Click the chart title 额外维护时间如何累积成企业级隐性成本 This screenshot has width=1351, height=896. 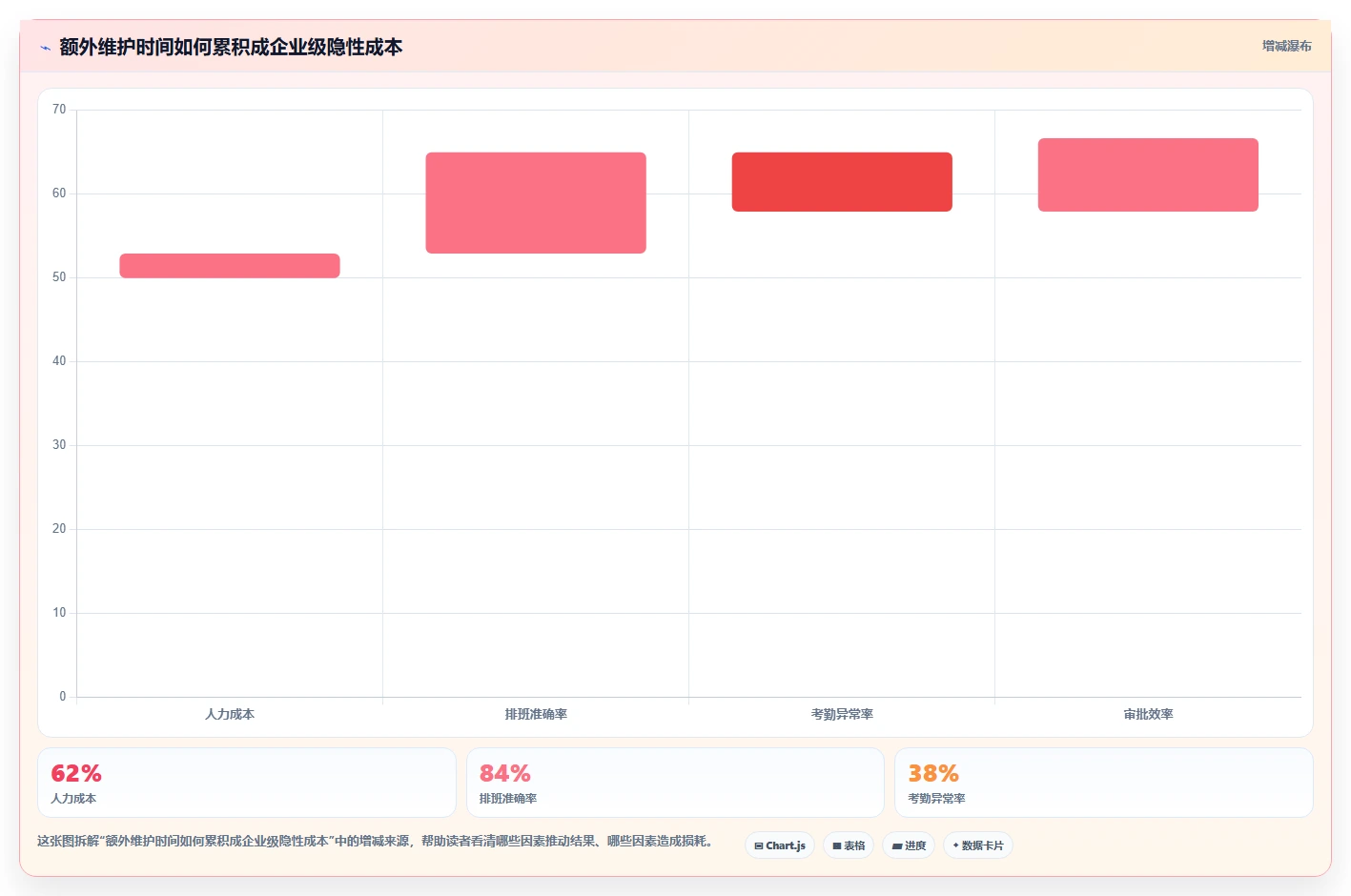(x=231, y=47)
